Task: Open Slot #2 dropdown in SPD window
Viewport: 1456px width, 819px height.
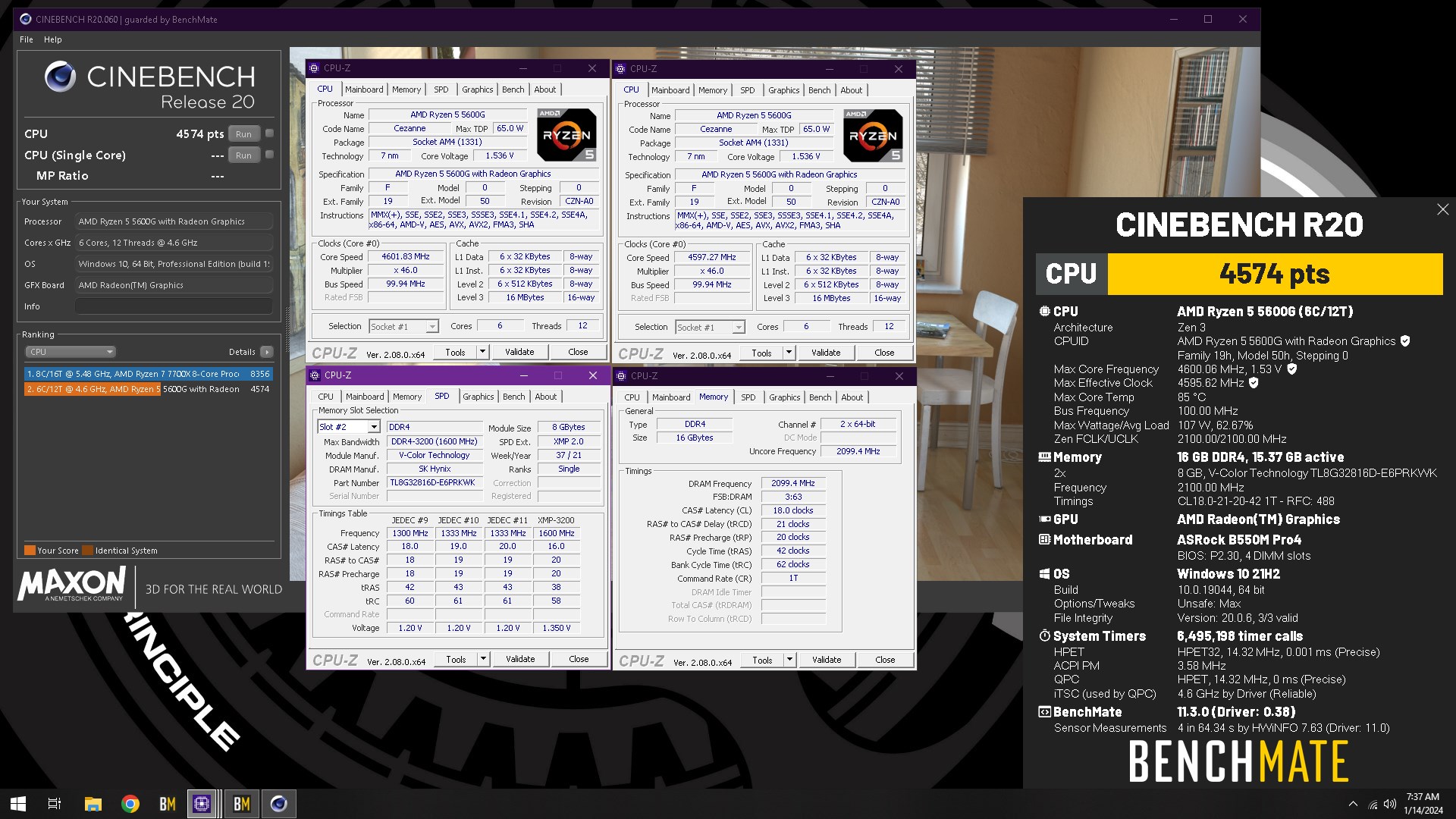Action: click(348, 427)
